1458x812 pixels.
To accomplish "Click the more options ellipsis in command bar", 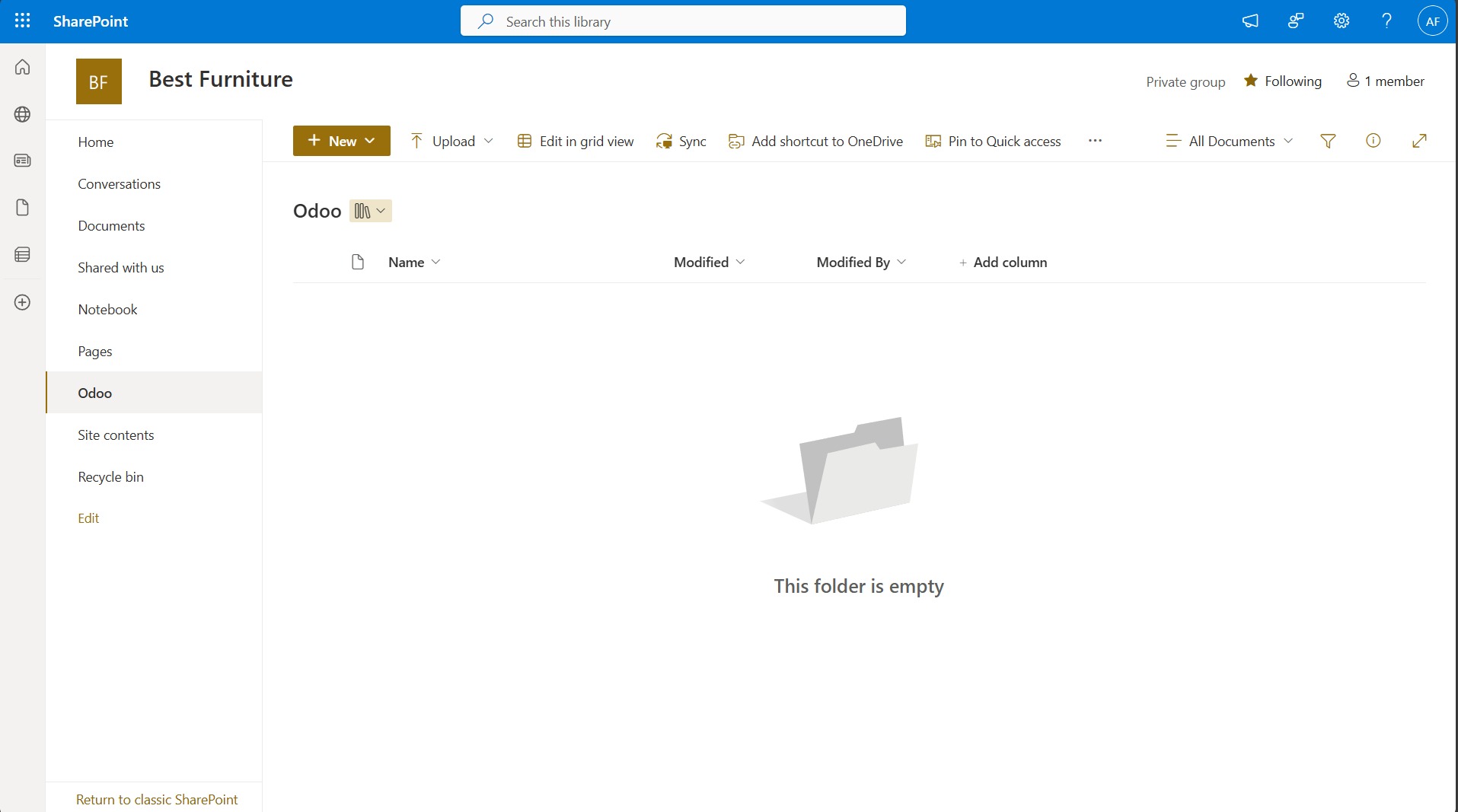I will 1095,141.
